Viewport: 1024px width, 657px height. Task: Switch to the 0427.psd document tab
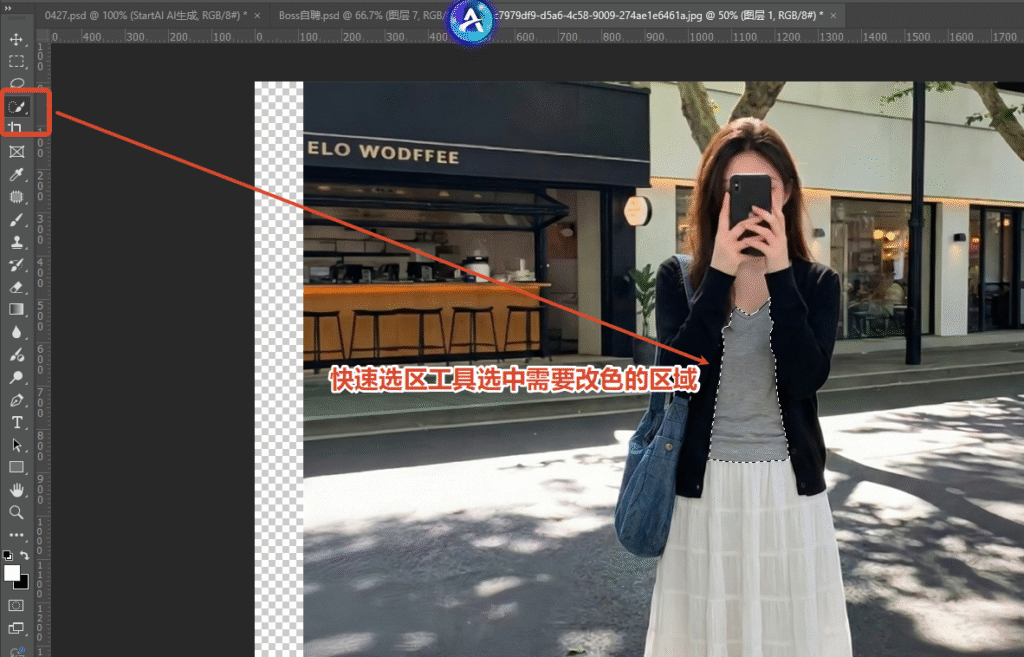coord(146,16)
